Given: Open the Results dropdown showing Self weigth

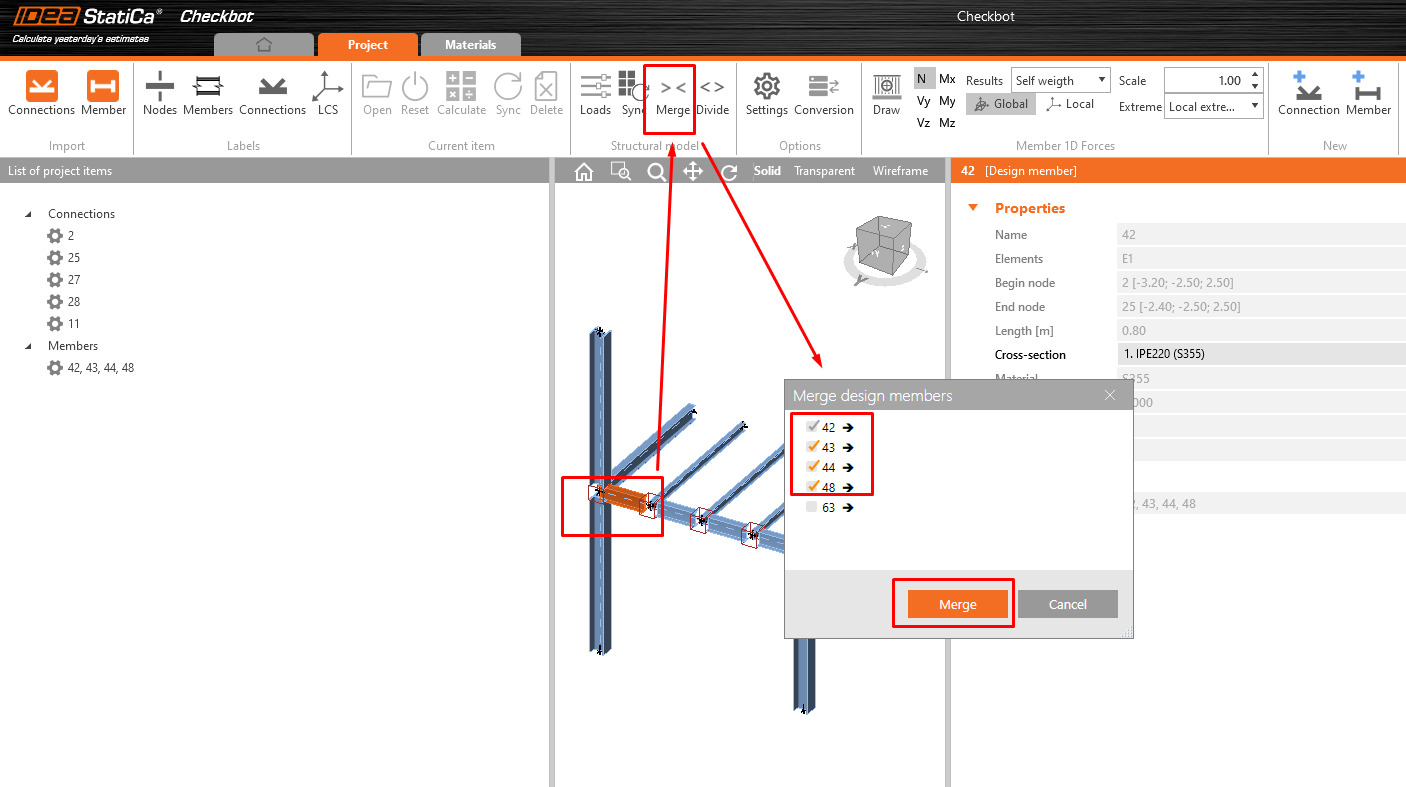Looking at the screenshot, I should point(1060,80).
